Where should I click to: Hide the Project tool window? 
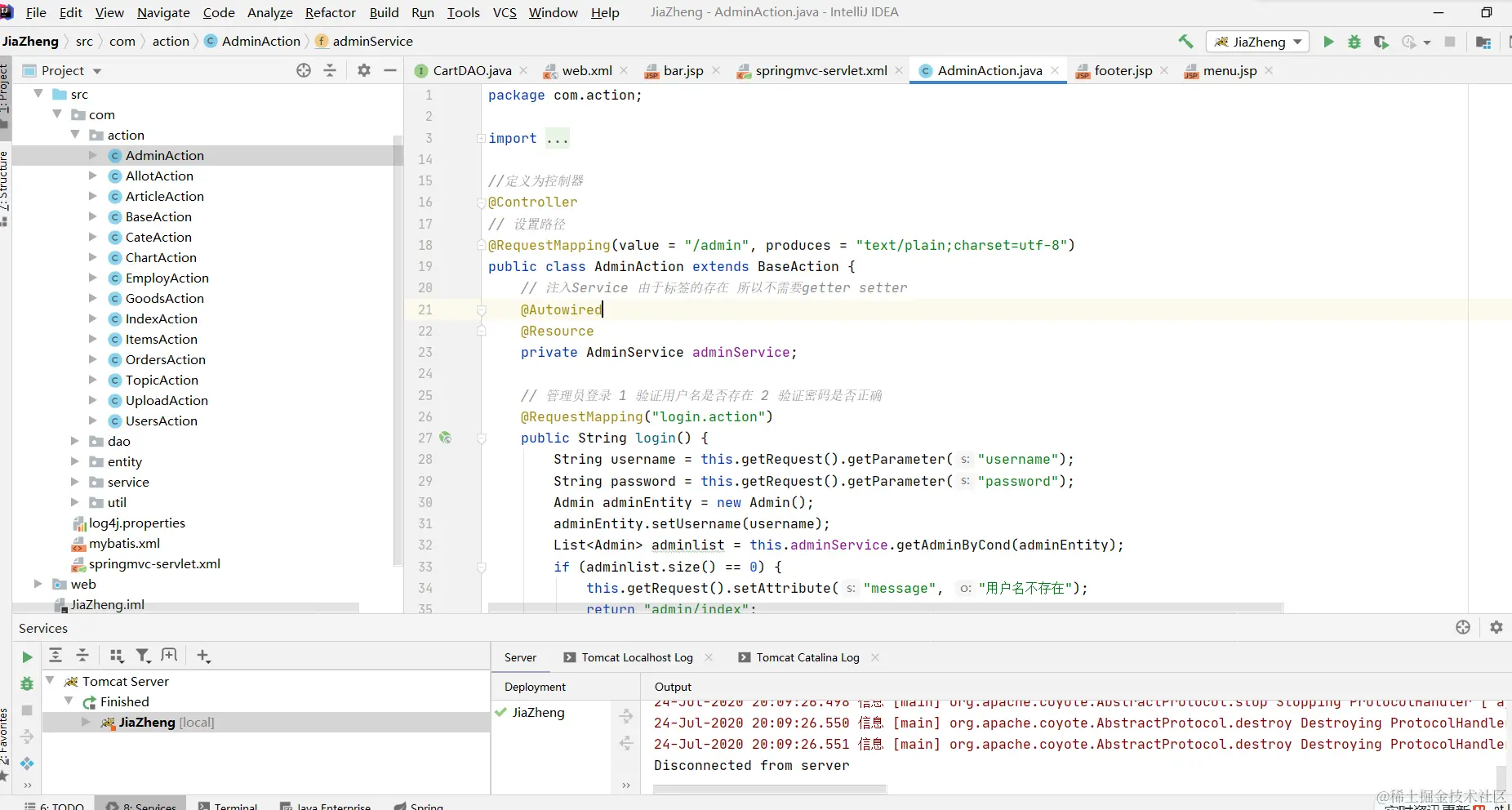click(390, 70)
